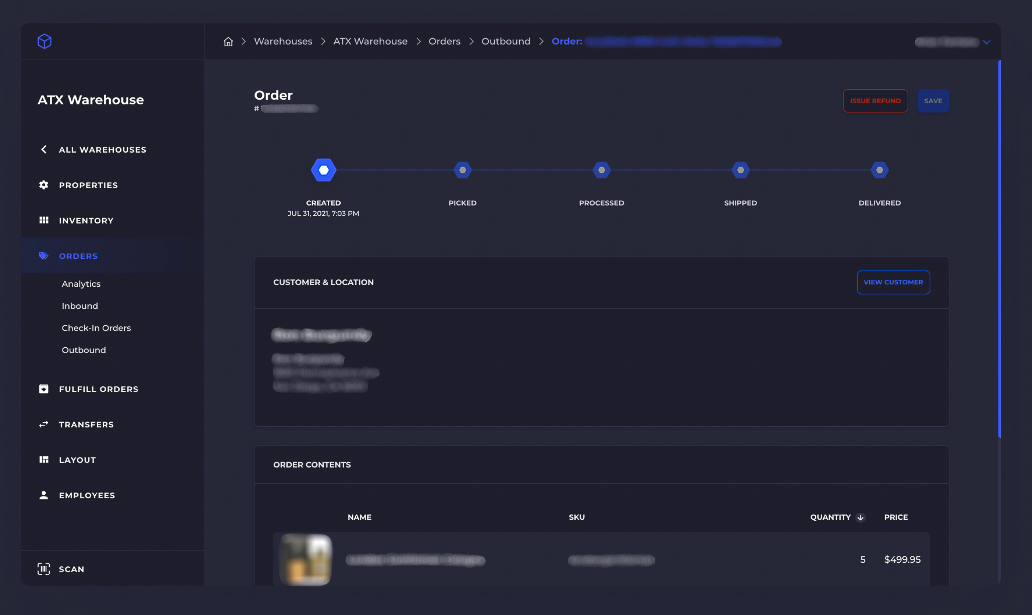
Task: Open Layout in sidebar
Action: pos(78,460)
